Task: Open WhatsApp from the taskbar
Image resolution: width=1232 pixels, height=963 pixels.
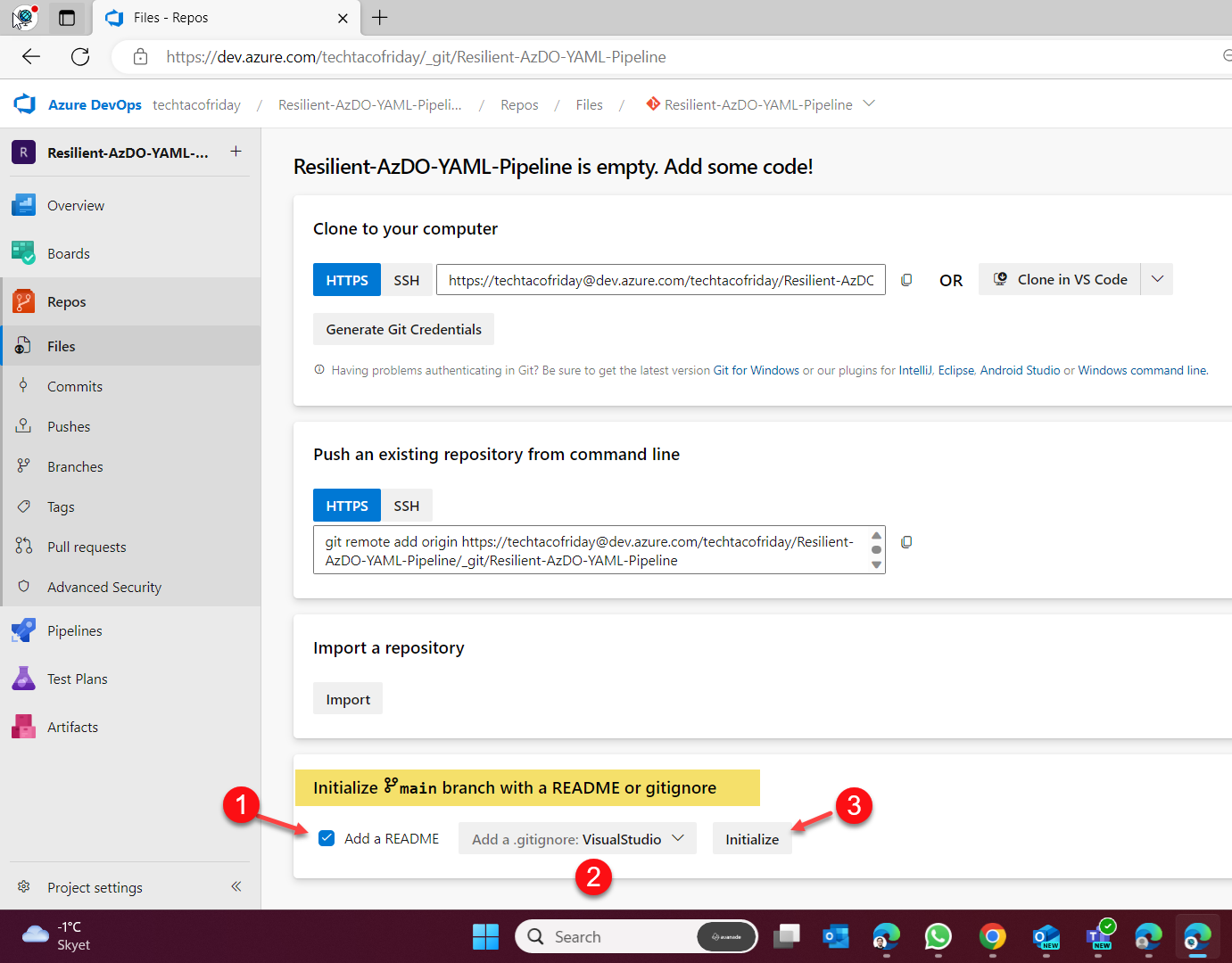Action: [938, 936]
